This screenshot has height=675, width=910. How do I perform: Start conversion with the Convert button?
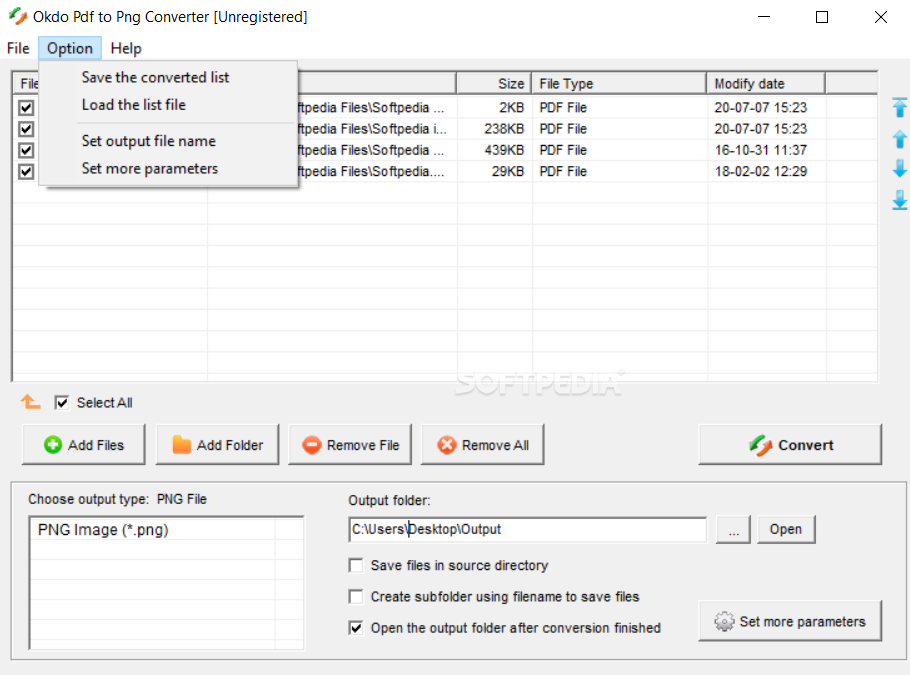click(790, 445)
